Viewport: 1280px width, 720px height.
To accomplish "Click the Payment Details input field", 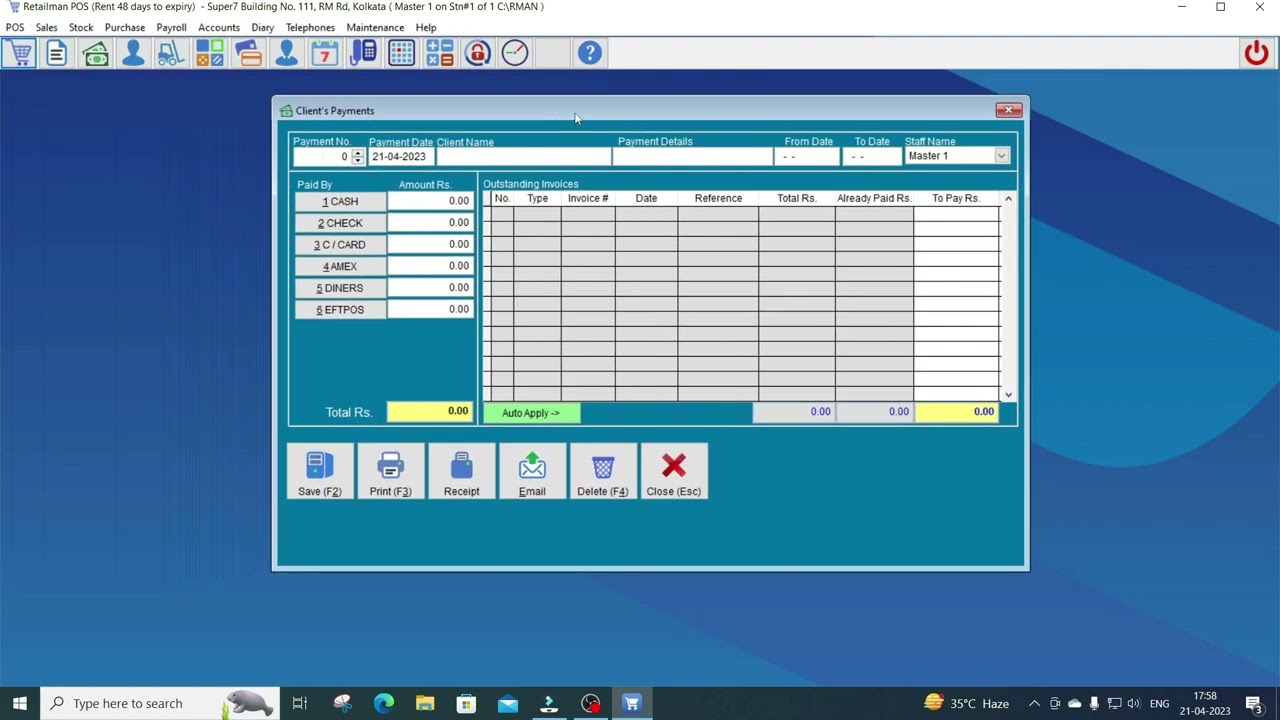I will (x=693, y=157).
